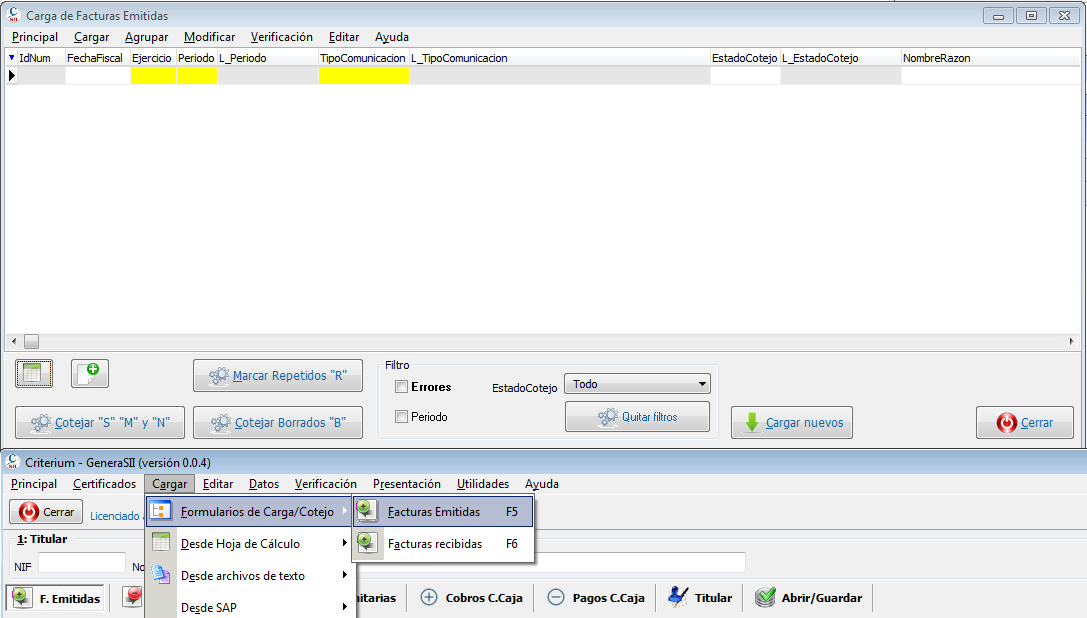Toggle the Periodo filter checkbox
Screen dimensions: 1087x618
tap(401, 417)
